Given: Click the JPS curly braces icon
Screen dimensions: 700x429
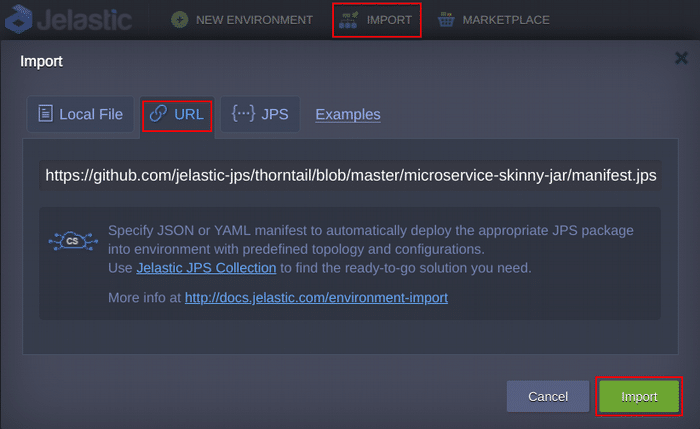Looking at the screenshot, I should [243, 113].
